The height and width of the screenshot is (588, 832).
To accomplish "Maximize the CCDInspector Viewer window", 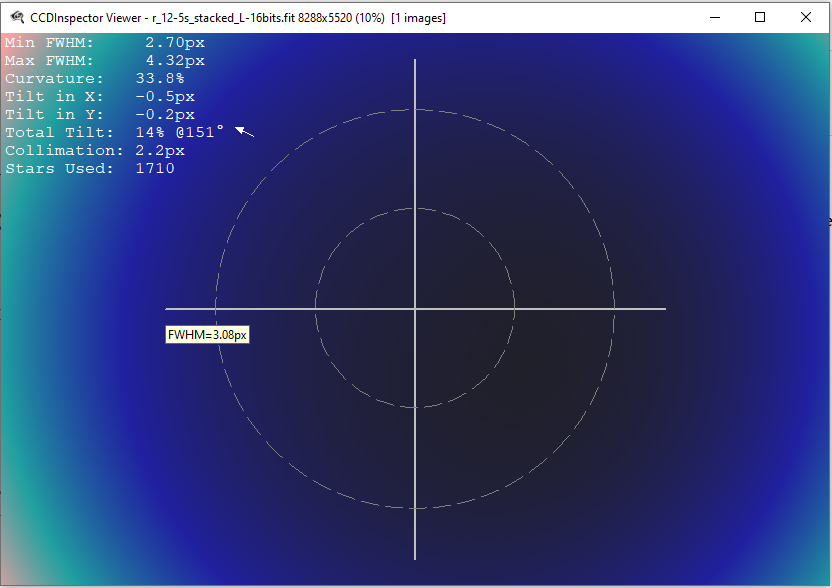I will pos(760,17).
